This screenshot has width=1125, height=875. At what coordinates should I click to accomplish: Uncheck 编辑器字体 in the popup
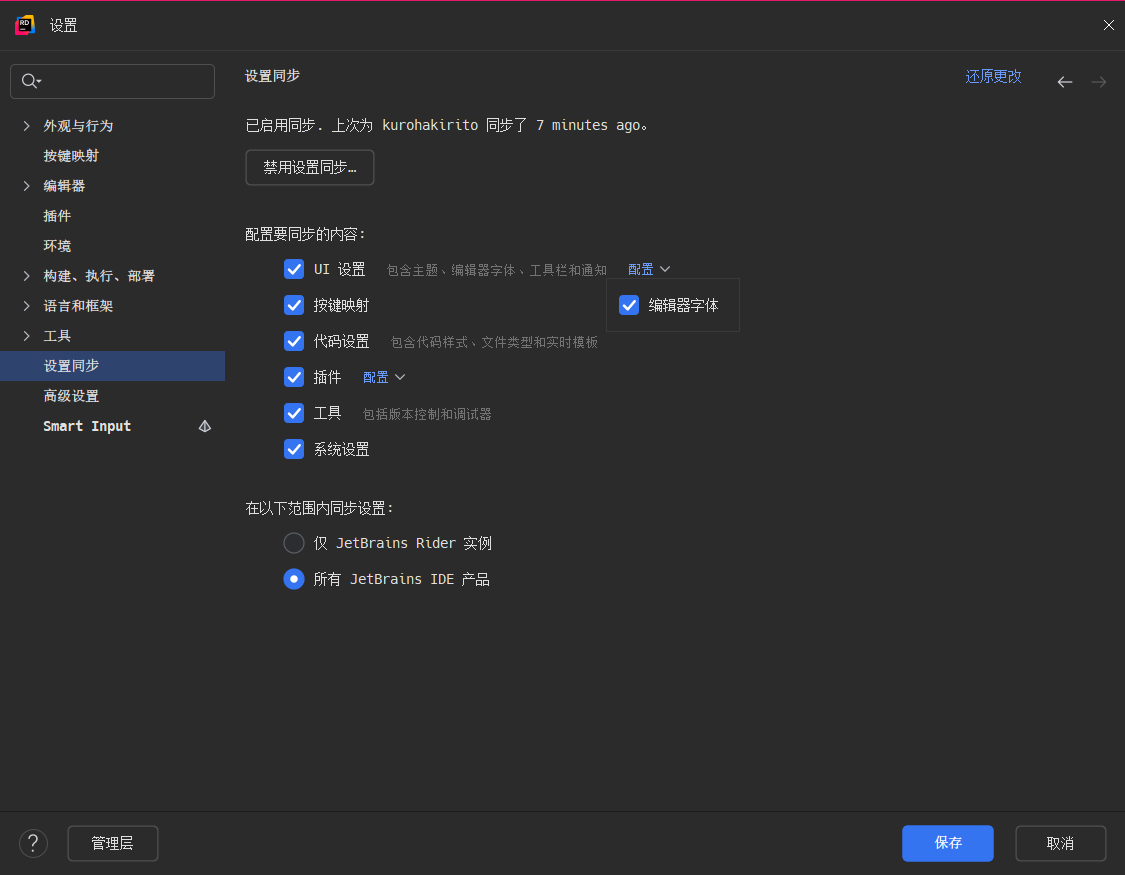tap(629, 305)
